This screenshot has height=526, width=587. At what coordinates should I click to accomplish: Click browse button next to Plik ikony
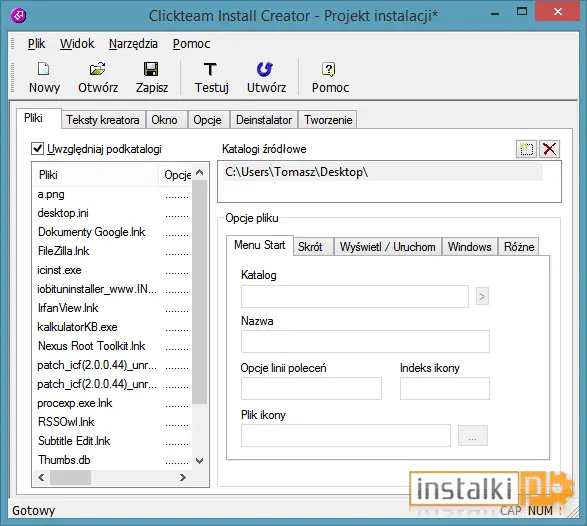pyautogui.click(x=473, y=435)
